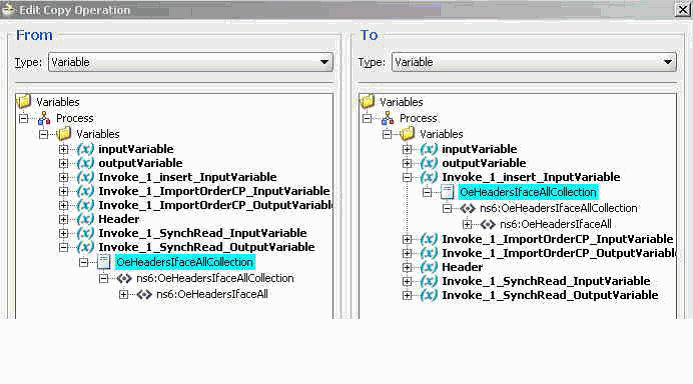The width and height of the screenshot is (693, 384).
Task: Collapse Process node in the To tree
Action: click(x=367, y=118)
